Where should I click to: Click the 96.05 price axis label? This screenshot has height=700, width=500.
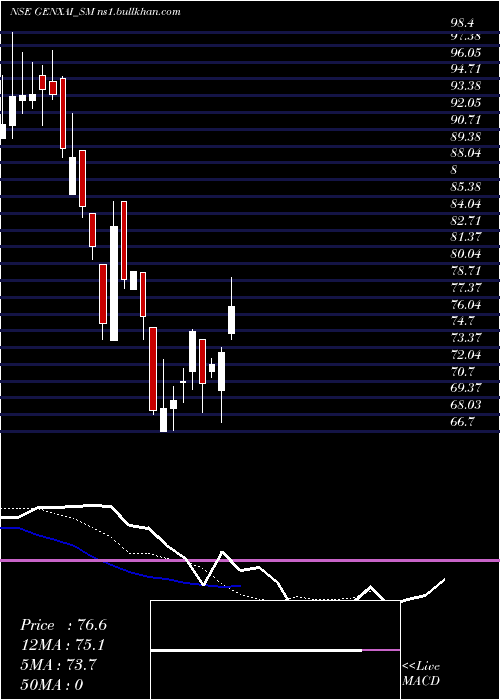pyautogui.click(x=466, y=53)
